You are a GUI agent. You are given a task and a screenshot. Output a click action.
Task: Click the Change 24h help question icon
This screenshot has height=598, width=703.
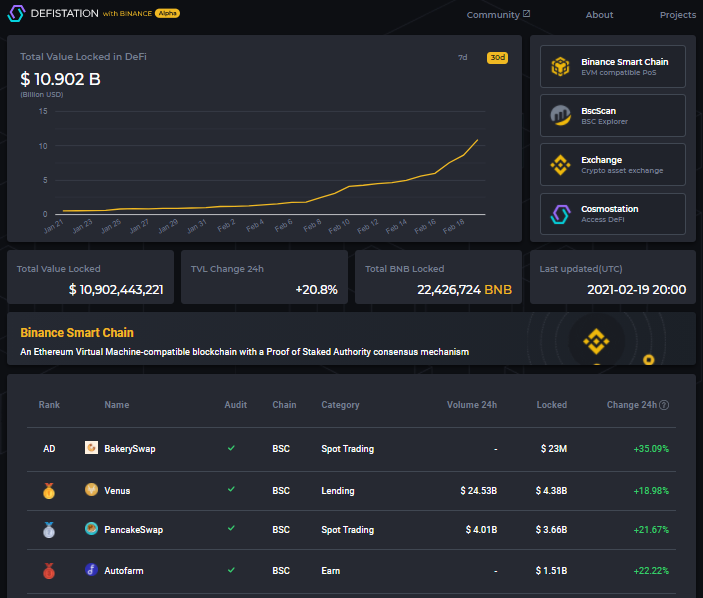click(664, 405)
